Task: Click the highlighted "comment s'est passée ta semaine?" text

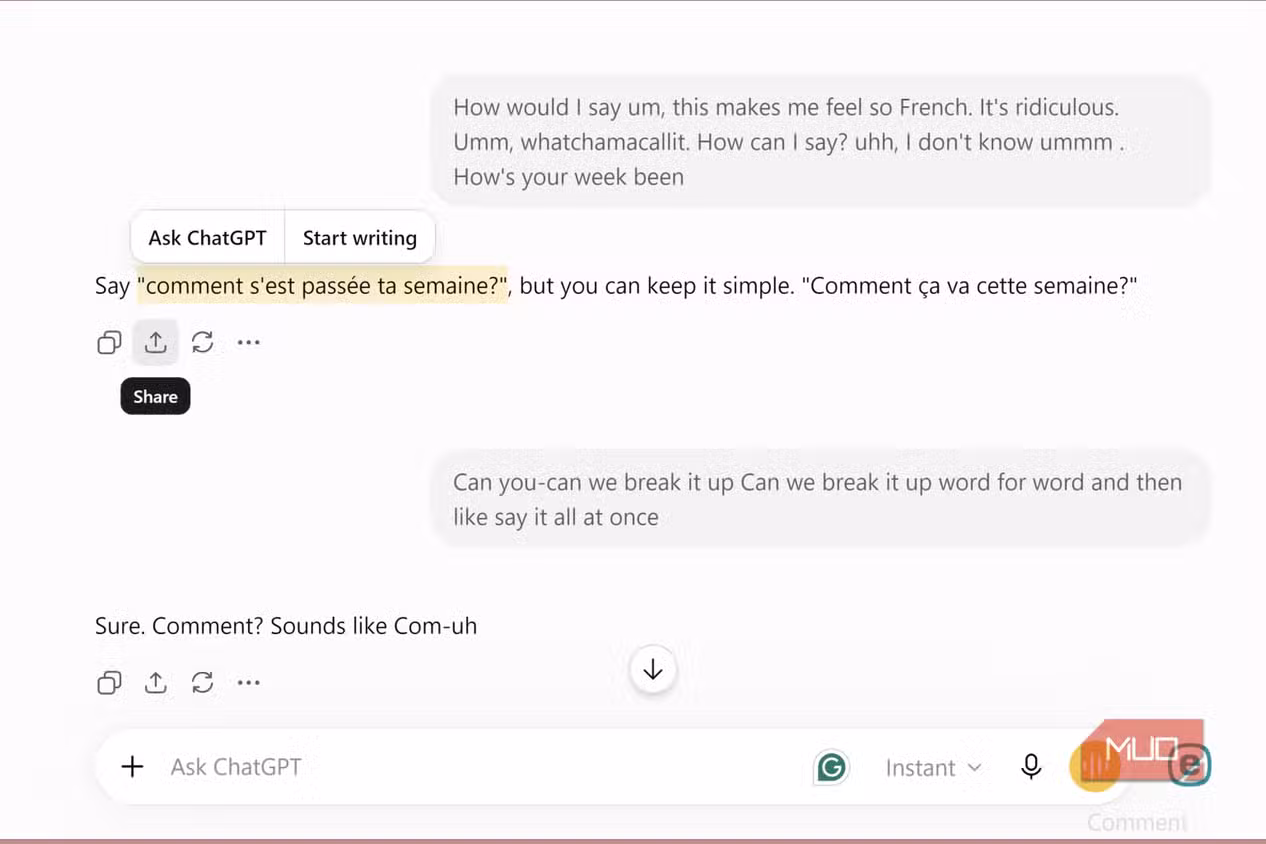Action: (323, 285)
